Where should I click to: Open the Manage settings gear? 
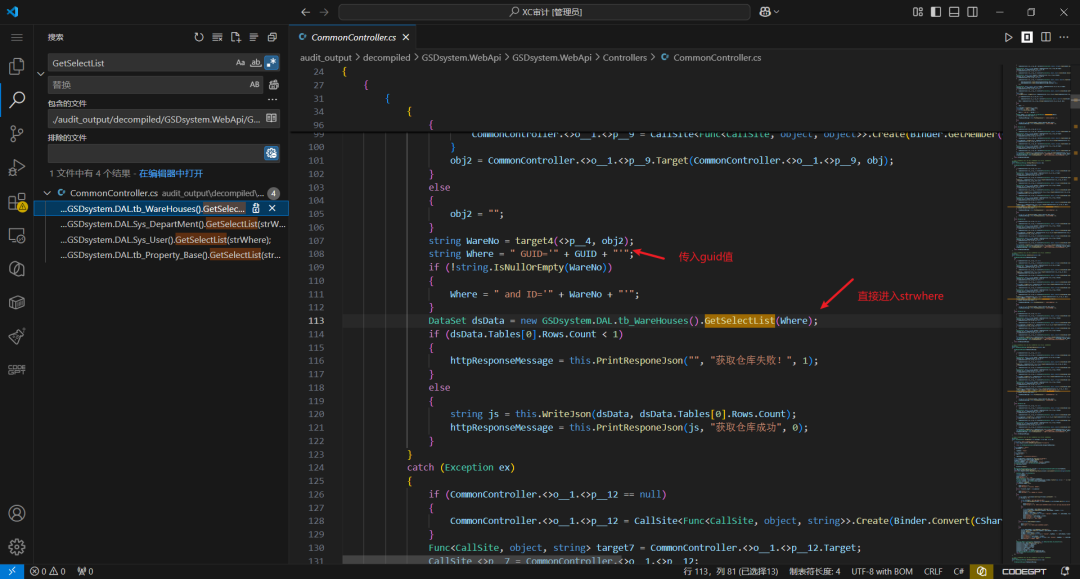point(17,547)
